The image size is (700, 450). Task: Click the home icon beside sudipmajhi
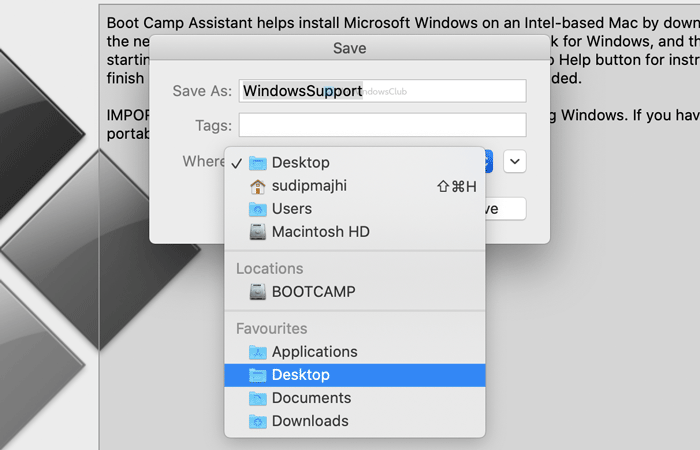258,186
